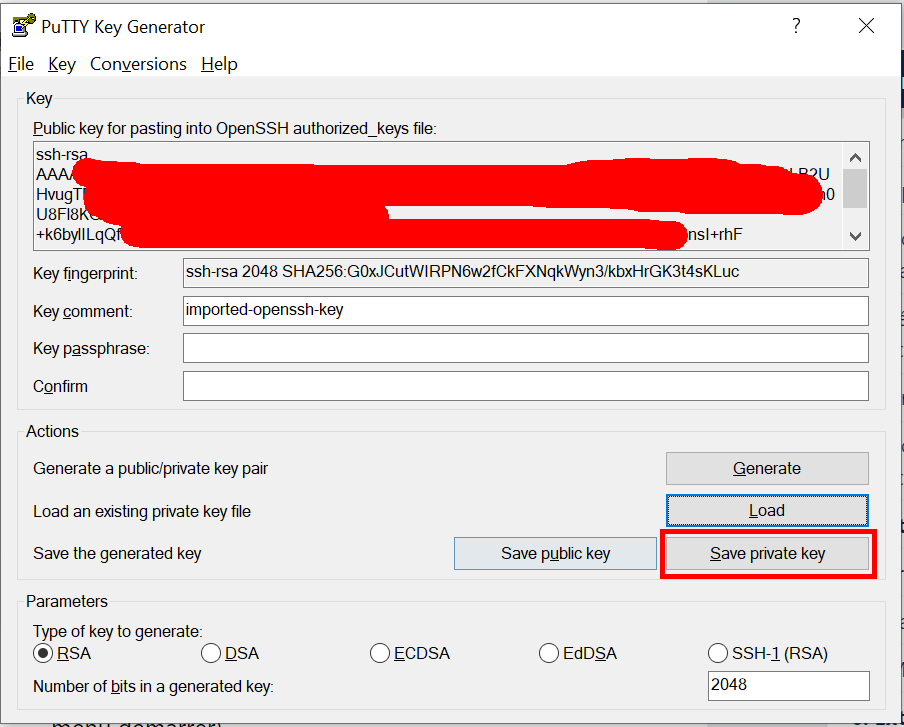This screenshot has width=904, height=727.
Task: Select the DSA key type
Action: click(x=230, y=653)
